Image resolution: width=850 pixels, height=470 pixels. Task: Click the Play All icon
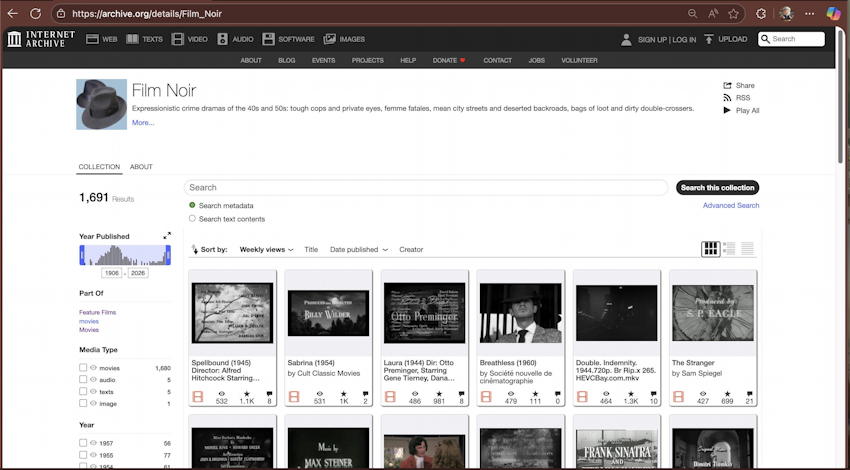(x=727, y=111)
